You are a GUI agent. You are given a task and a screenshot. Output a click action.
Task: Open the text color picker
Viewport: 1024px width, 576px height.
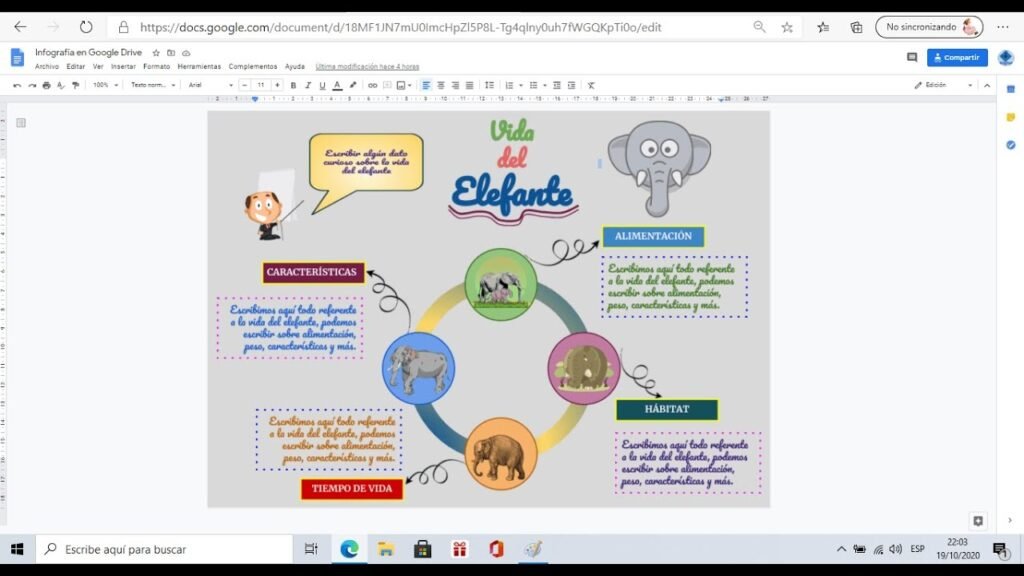point(337,86)
